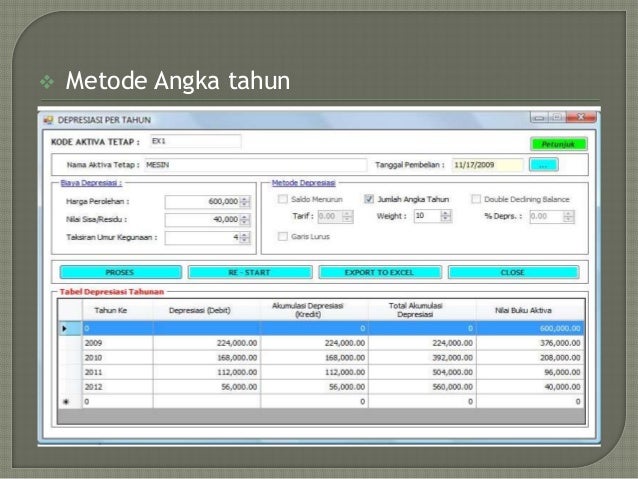The width and height of the screenshot is (638, 479).
Task: Enable the Saldo Menurun checkbox
Action: 282,199
